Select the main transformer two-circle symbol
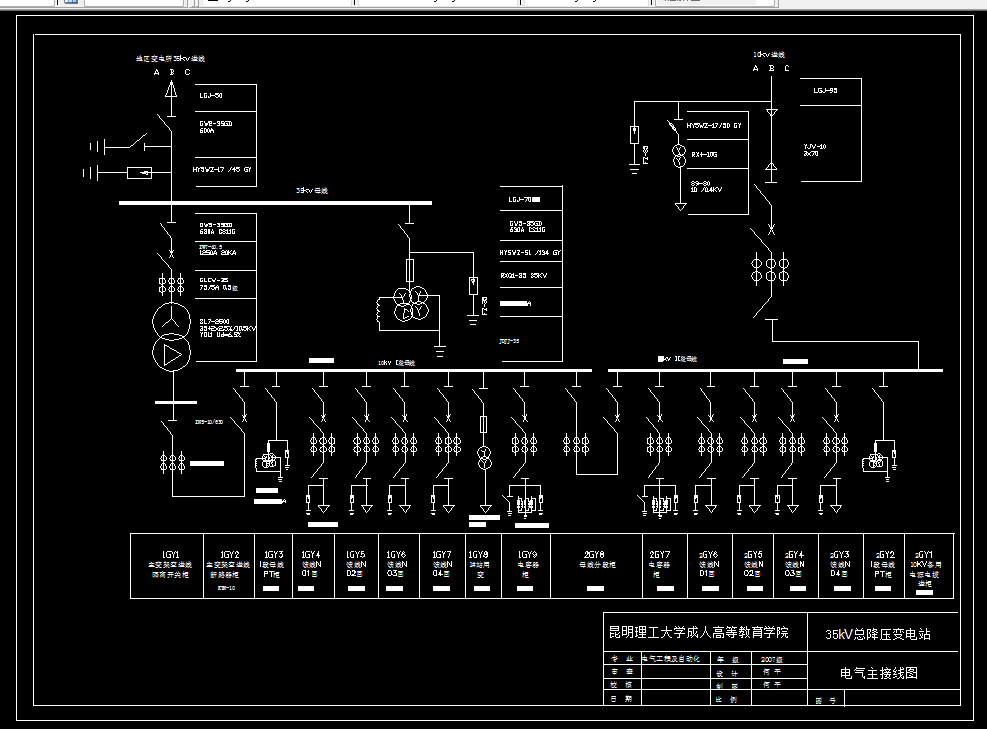Image resolution: width=987 pixels, height=729 pixels. (x=171, y=337)
